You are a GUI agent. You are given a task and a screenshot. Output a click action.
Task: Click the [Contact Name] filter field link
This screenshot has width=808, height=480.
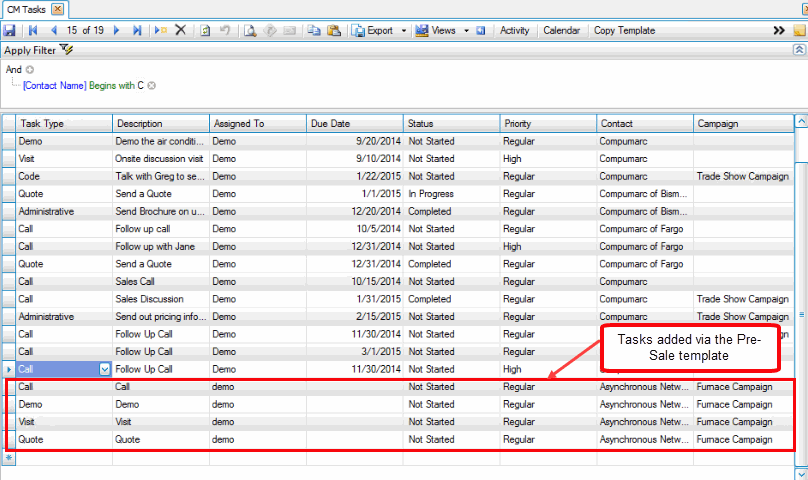[54, 85]
